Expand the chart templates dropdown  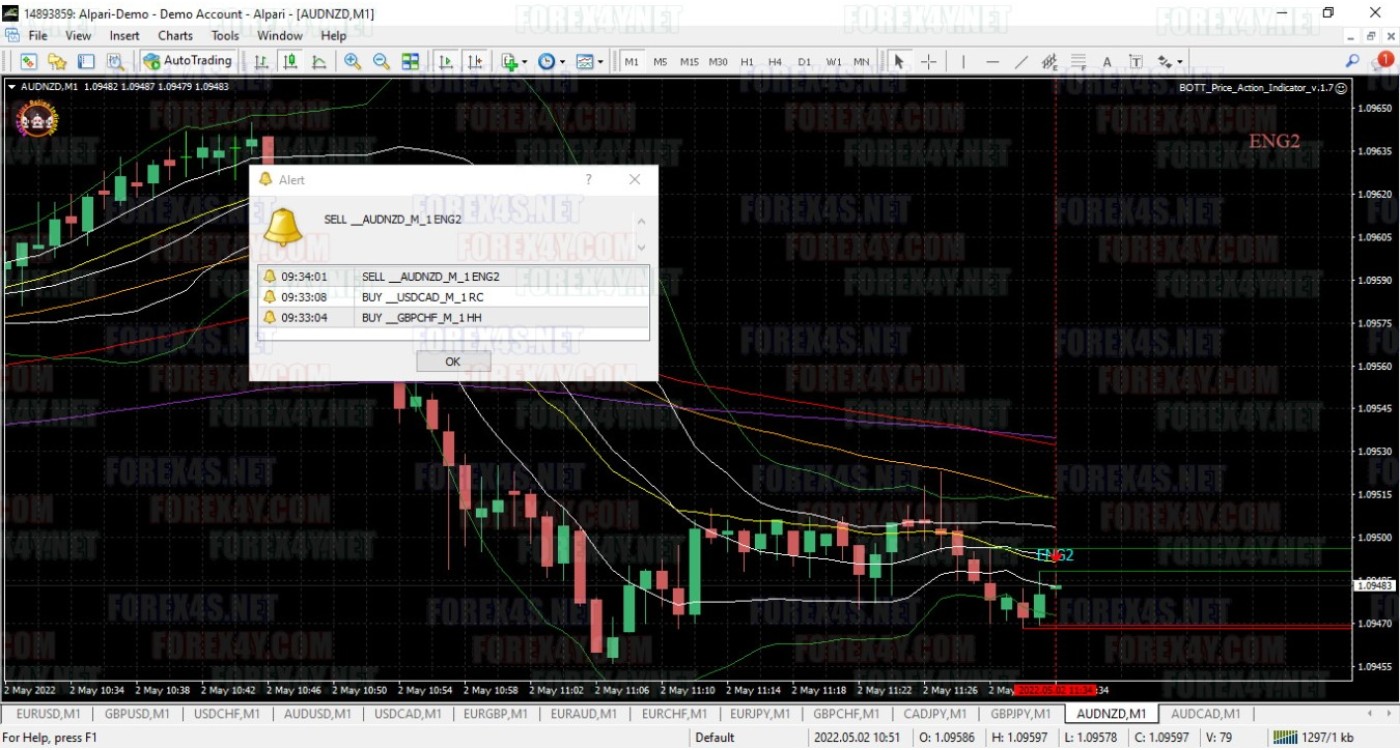590,62
